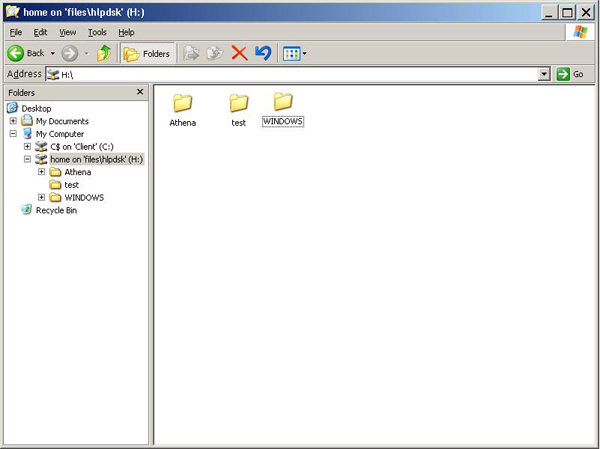Expand My Documents tree node

tap(13, 121)
